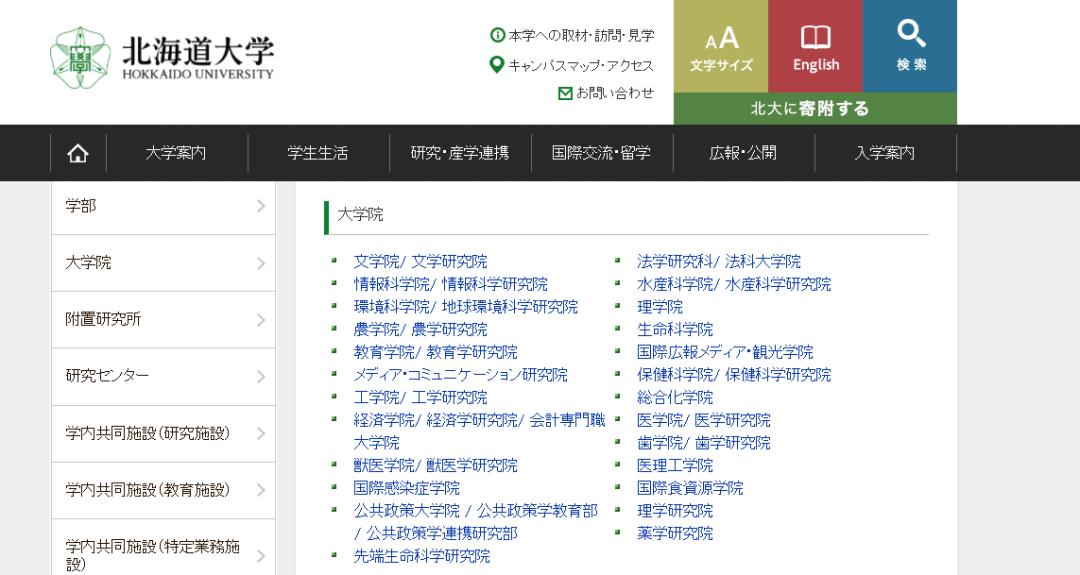Open 工学院/工学研究院 link

click(420, 398)
